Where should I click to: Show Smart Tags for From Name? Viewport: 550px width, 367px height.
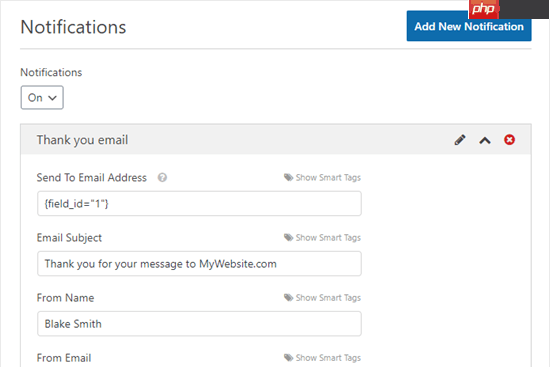click(x=328, y=298)
